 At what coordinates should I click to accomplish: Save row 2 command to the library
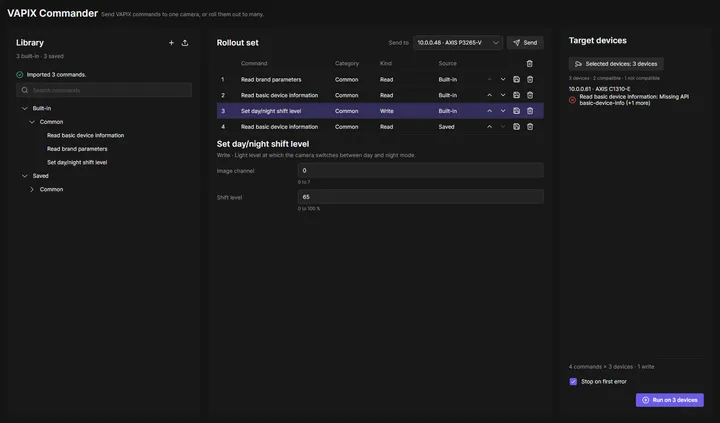[516, 95]
